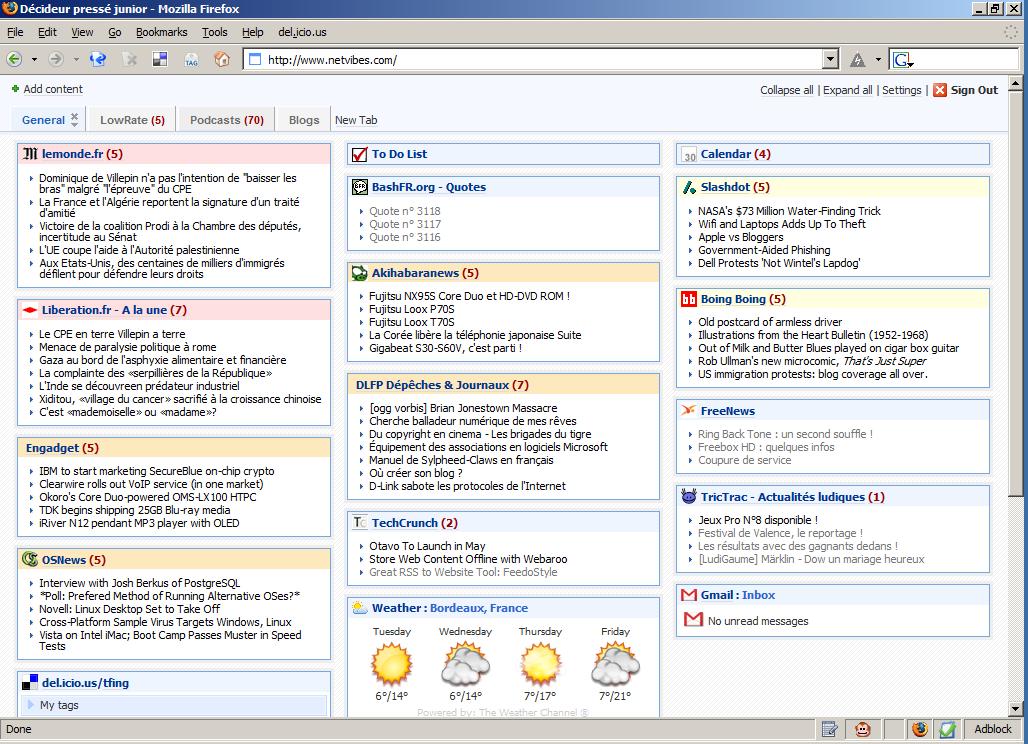Click the browser Back arrow button

pyautogui.click(x=16, y=60)
